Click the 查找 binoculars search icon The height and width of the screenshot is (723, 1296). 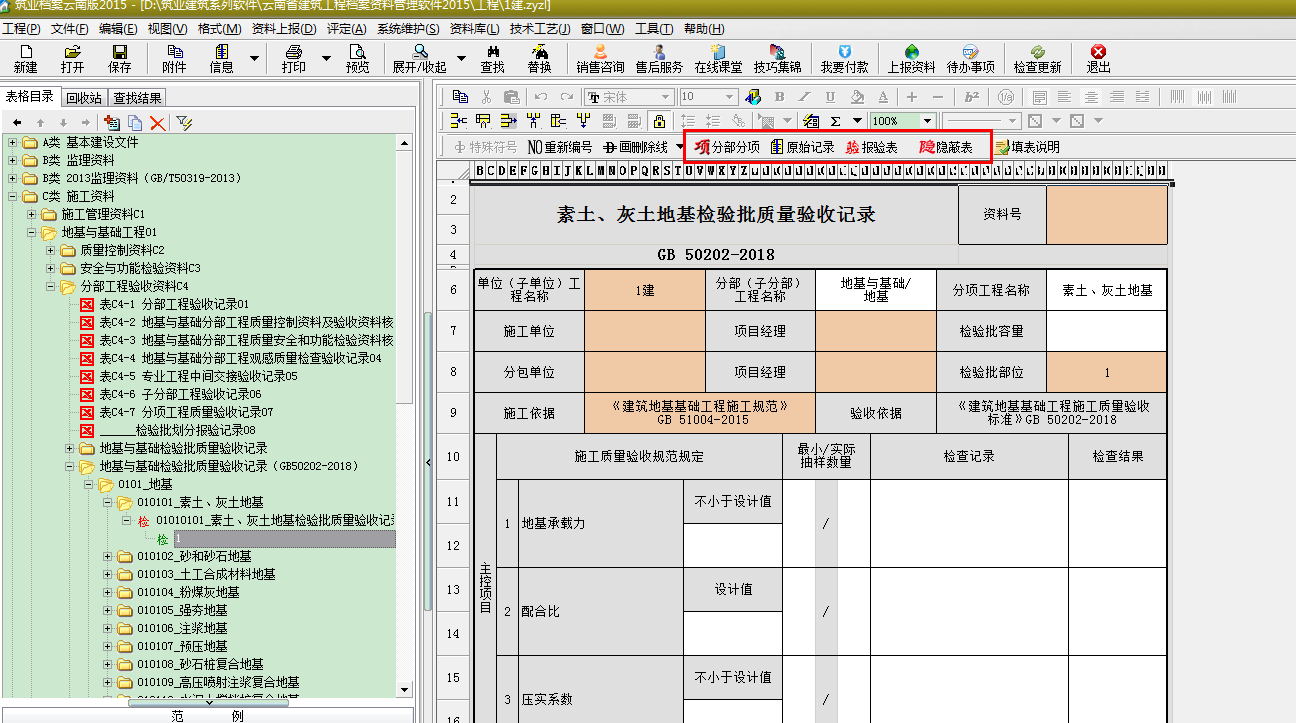point(492,58)
